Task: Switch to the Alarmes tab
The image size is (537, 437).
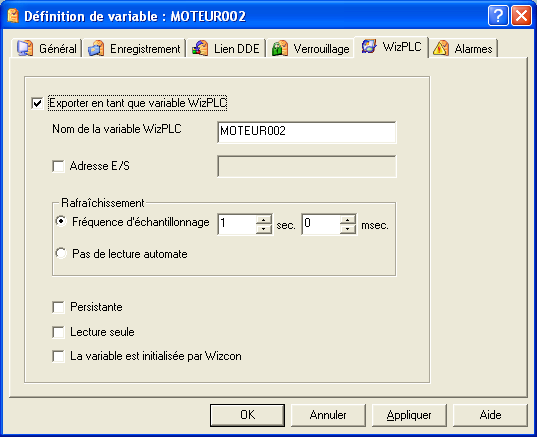Action: click(463, 48)
